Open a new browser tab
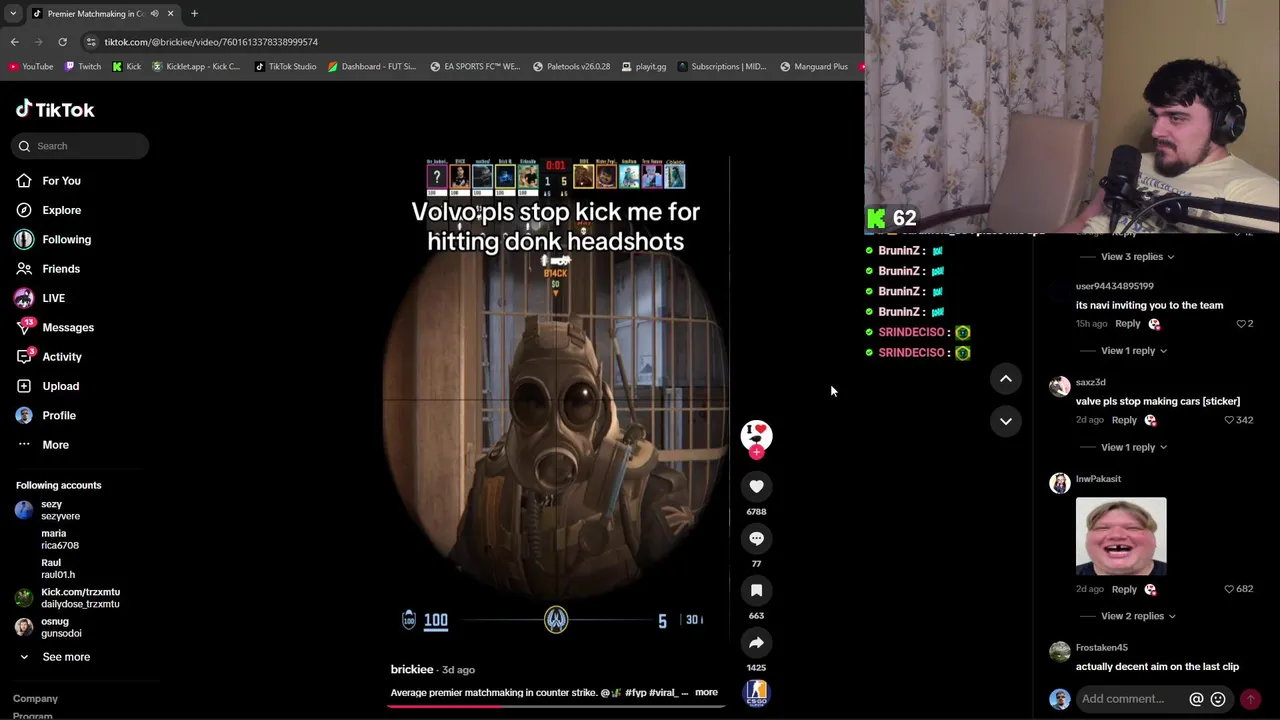Screen dimensions: 1280x720 point(194,14)
